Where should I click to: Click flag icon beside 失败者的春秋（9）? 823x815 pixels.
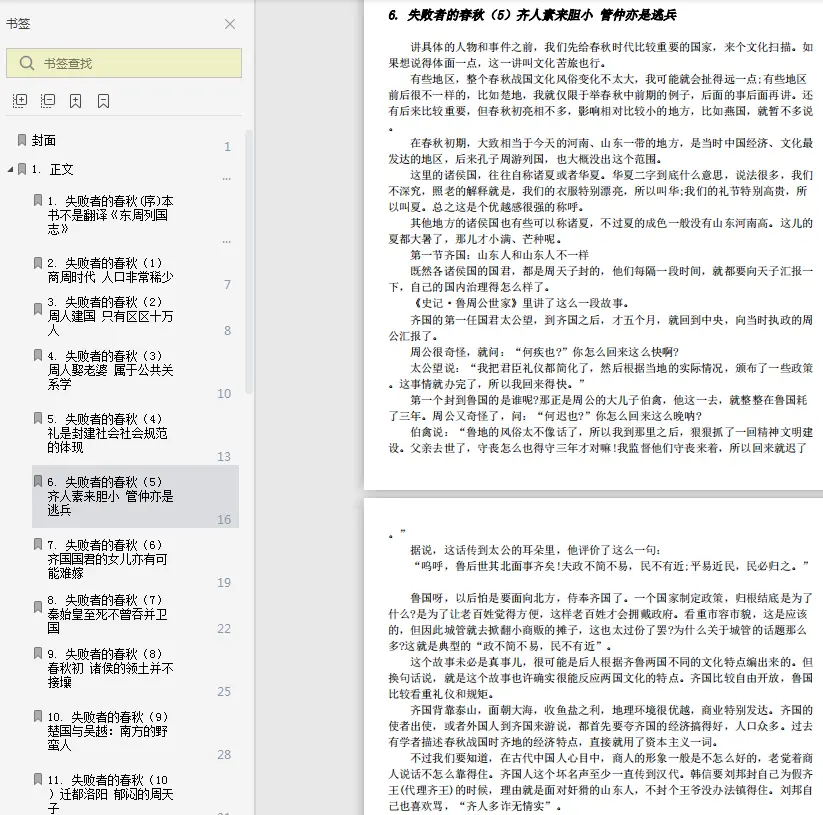[38, 716]
